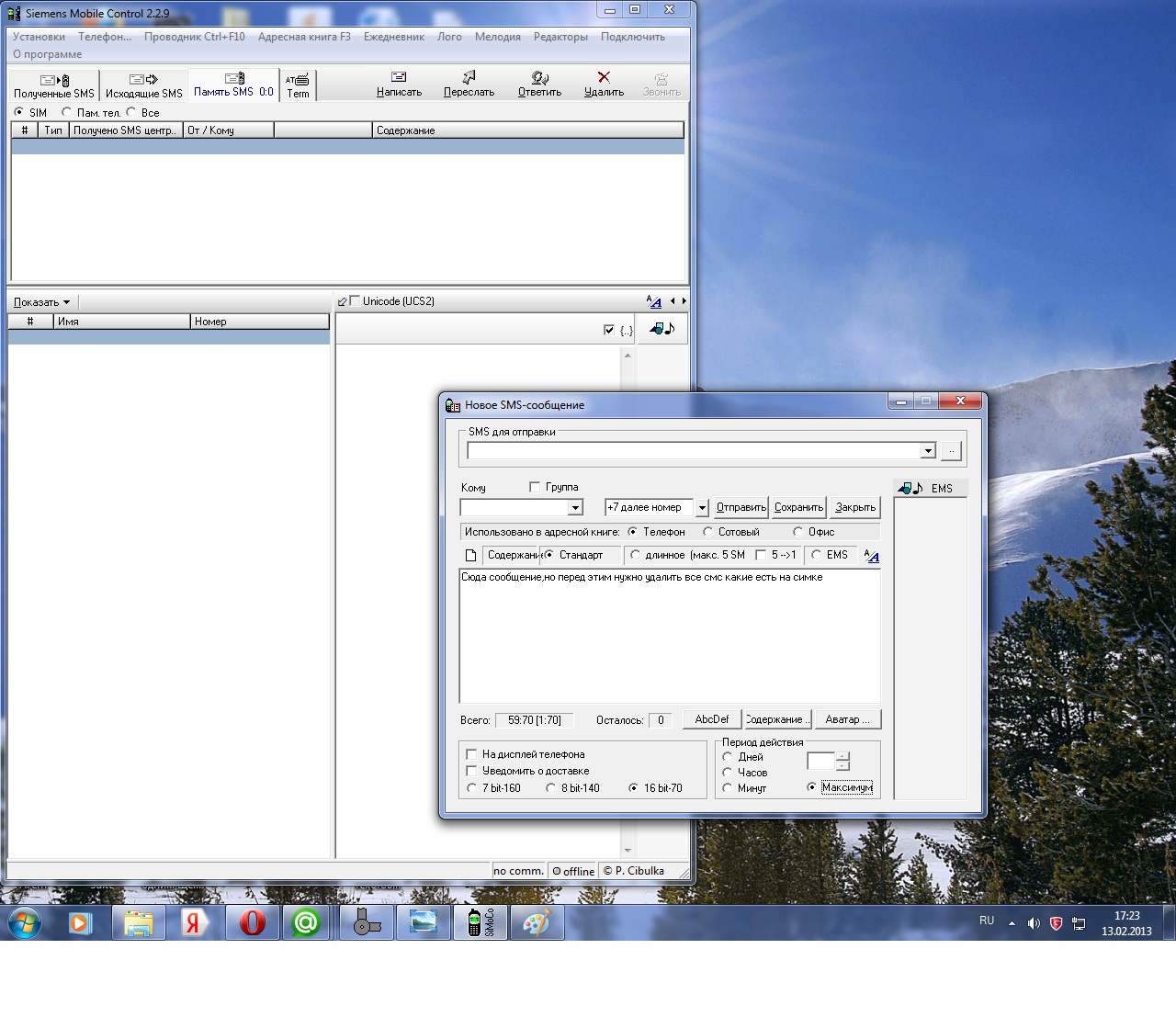Click the Написать compose SMS icon
Image resolution: width=1176 pixels, height=1017 pixels.
(x=399, y=85)
